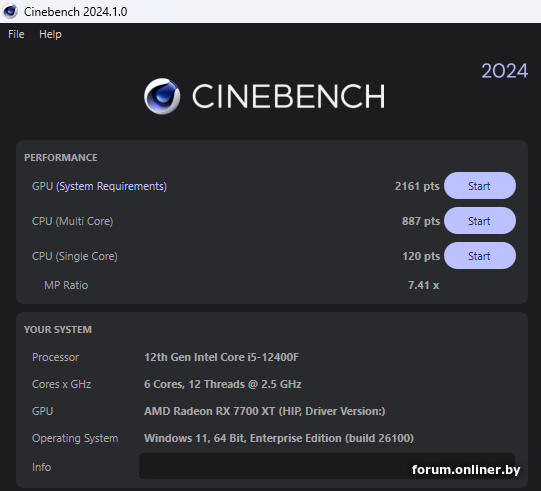Start the CPU Single Core test
The width and height of the screenshot is (541, 491).
tap(480, 256)
